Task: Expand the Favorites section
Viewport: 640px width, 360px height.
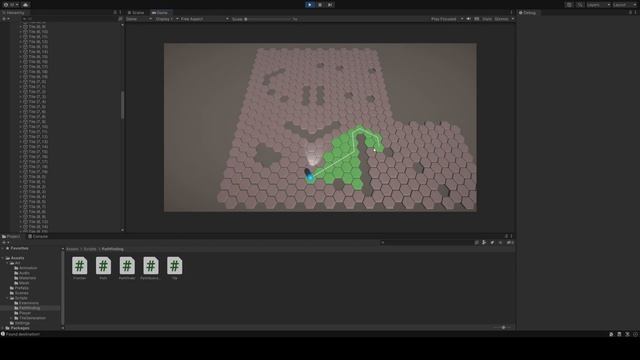Action: click(x=2, y=249)
